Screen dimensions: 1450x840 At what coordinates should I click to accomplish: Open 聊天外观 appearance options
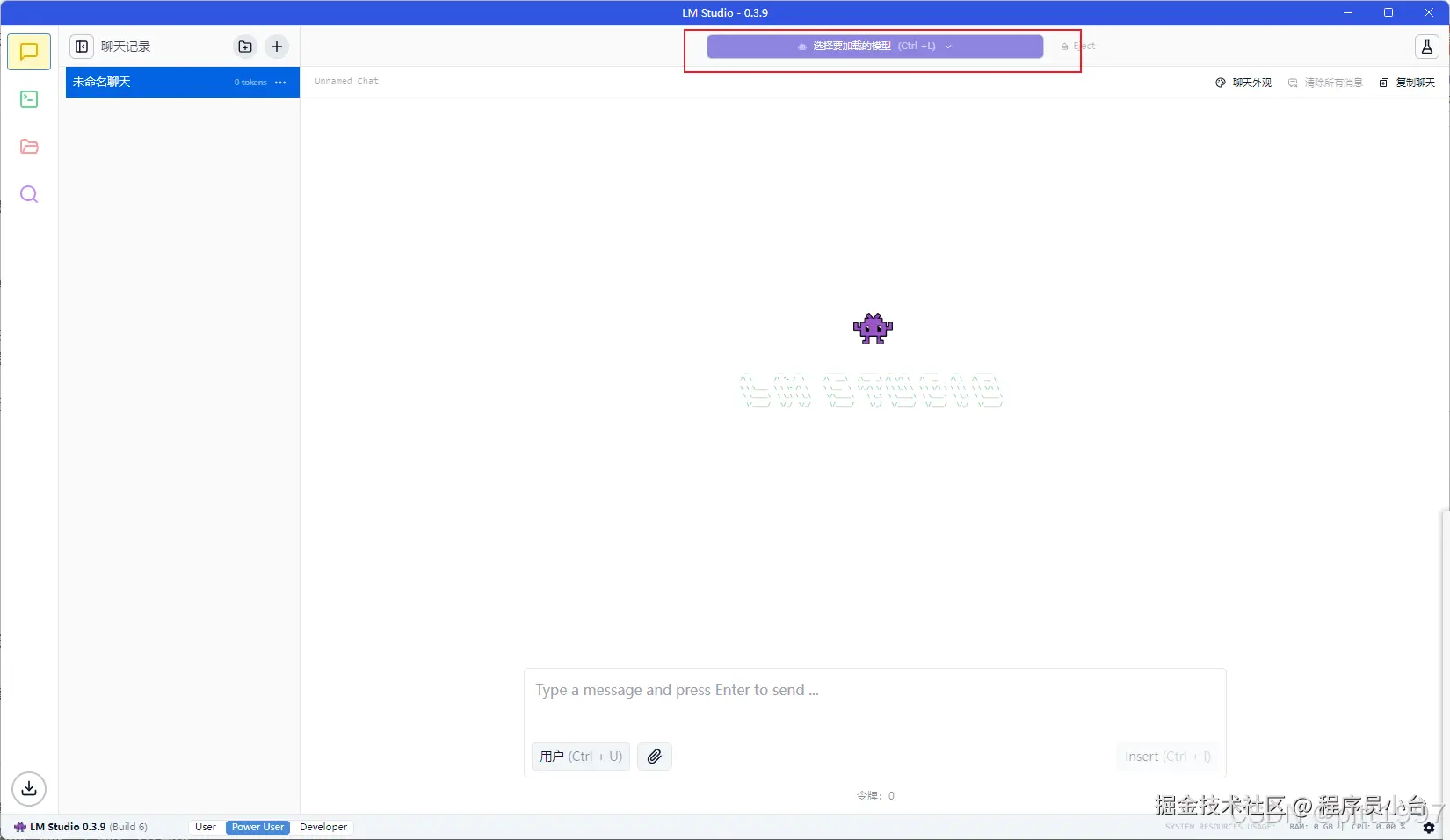pos(1243,83)
